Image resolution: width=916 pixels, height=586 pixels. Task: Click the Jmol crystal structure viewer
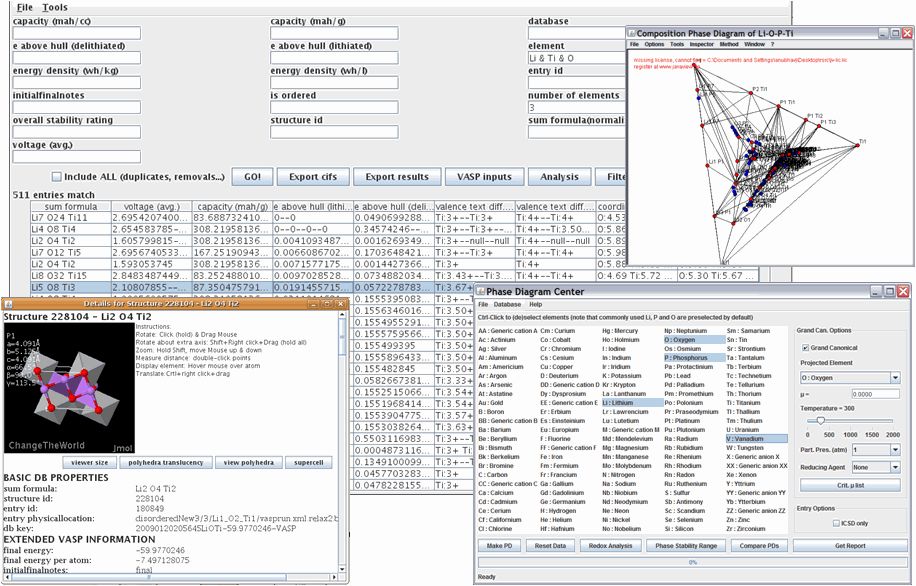point(69,388)
